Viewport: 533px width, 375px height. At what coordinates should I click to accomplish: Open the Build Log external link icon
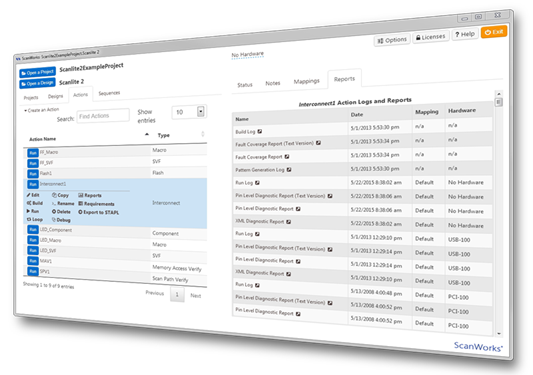260,131
